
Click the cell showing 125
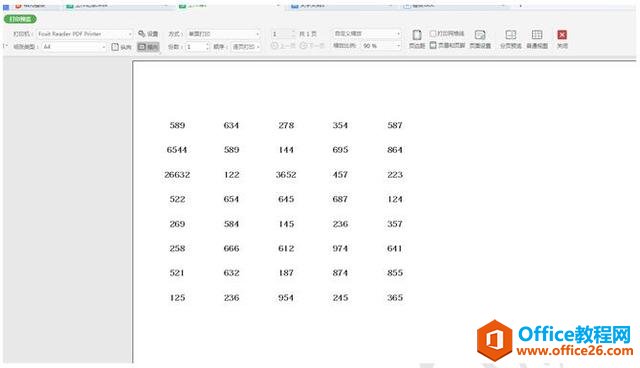[177, 298]
